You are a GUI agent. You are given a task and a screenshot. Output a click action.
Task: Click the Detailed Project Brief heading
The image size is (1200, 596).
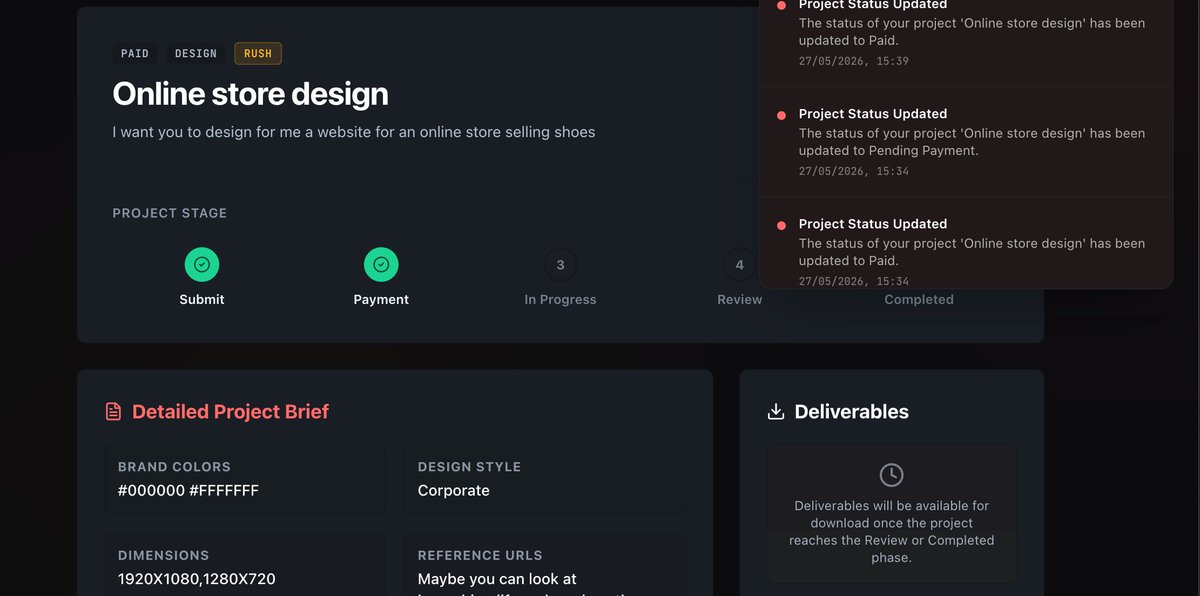(230, 411)
